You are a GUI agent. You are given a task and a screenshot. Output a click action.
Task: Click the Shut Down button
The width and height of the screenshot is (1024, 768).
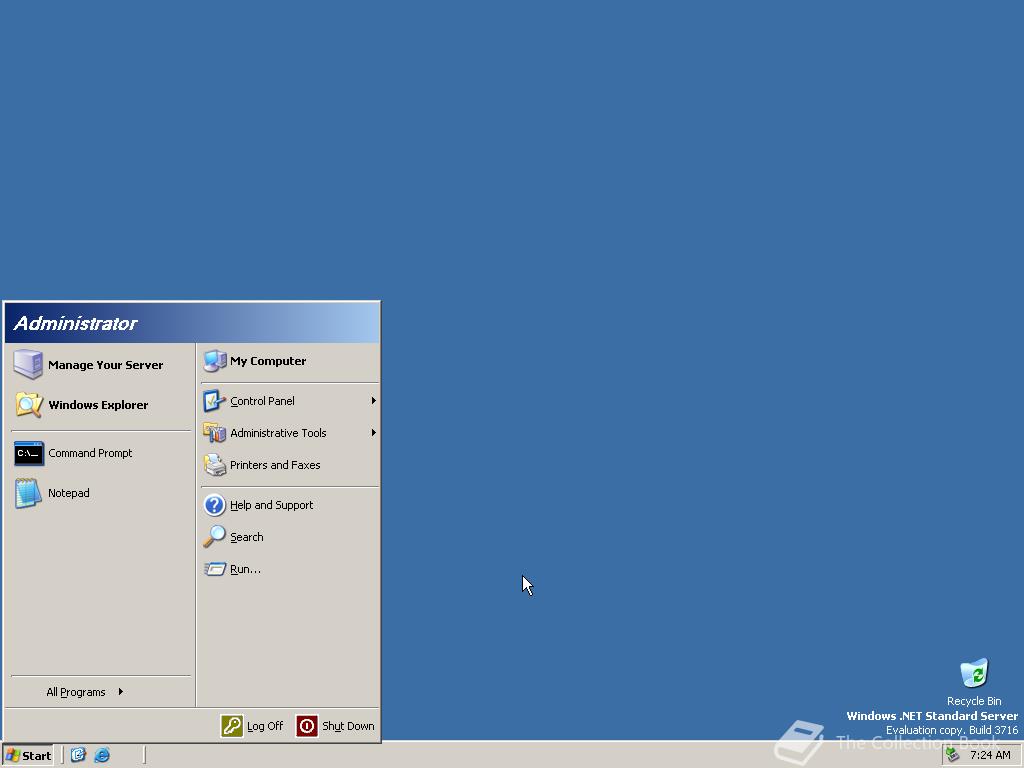point(336,726)
